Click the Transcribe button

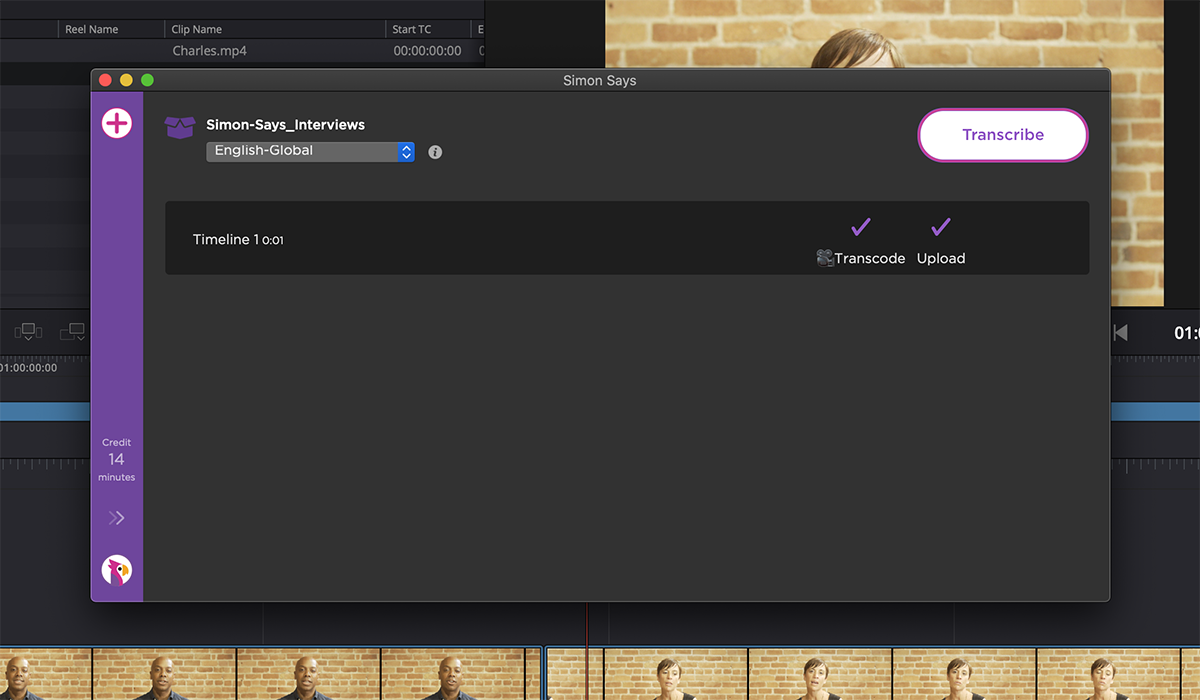1002,134
